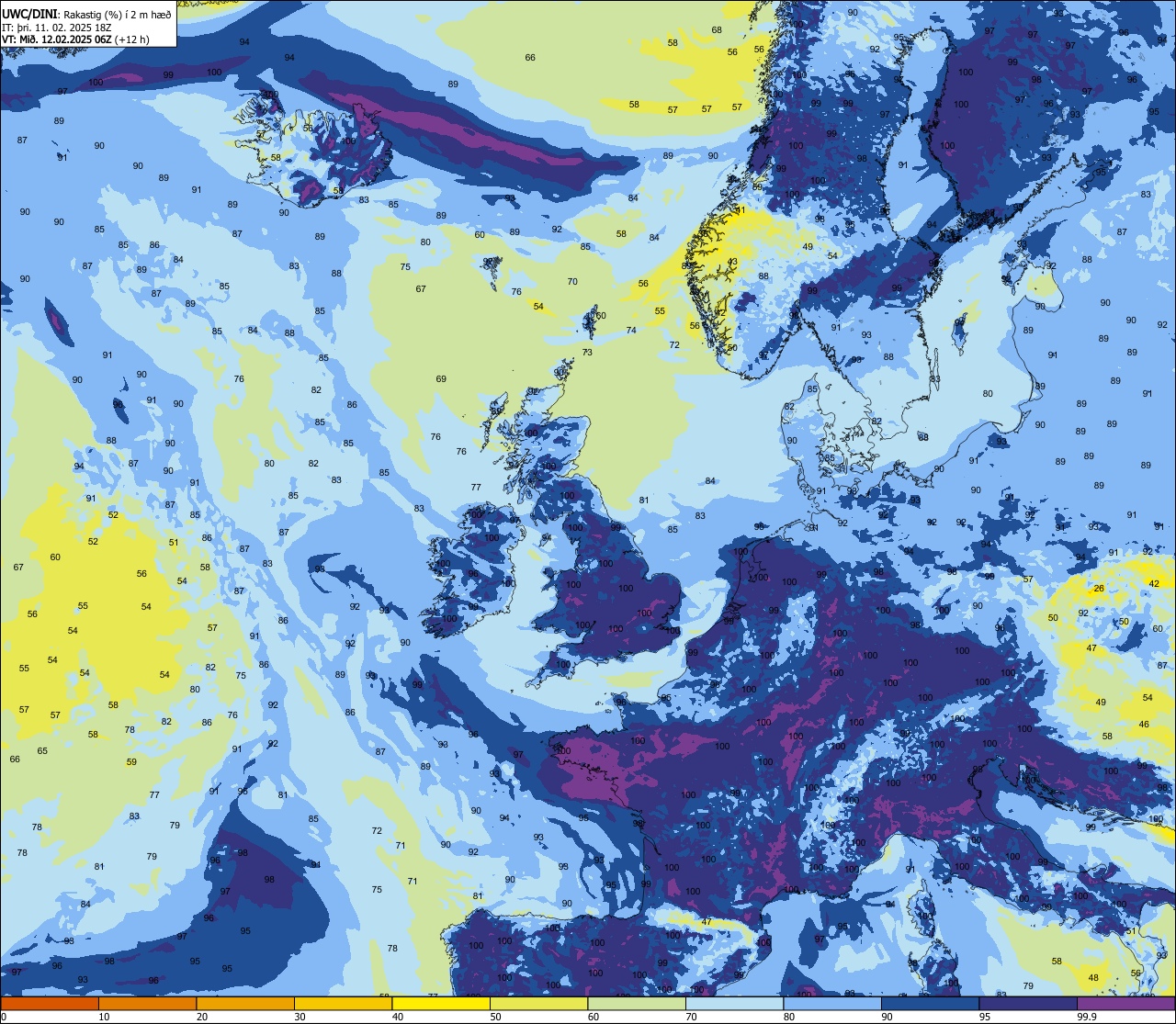The image size is (1176, 1024).
Task: Click the humidity value '73' on map
Action: pyautogui.click(x=587, y=353)
